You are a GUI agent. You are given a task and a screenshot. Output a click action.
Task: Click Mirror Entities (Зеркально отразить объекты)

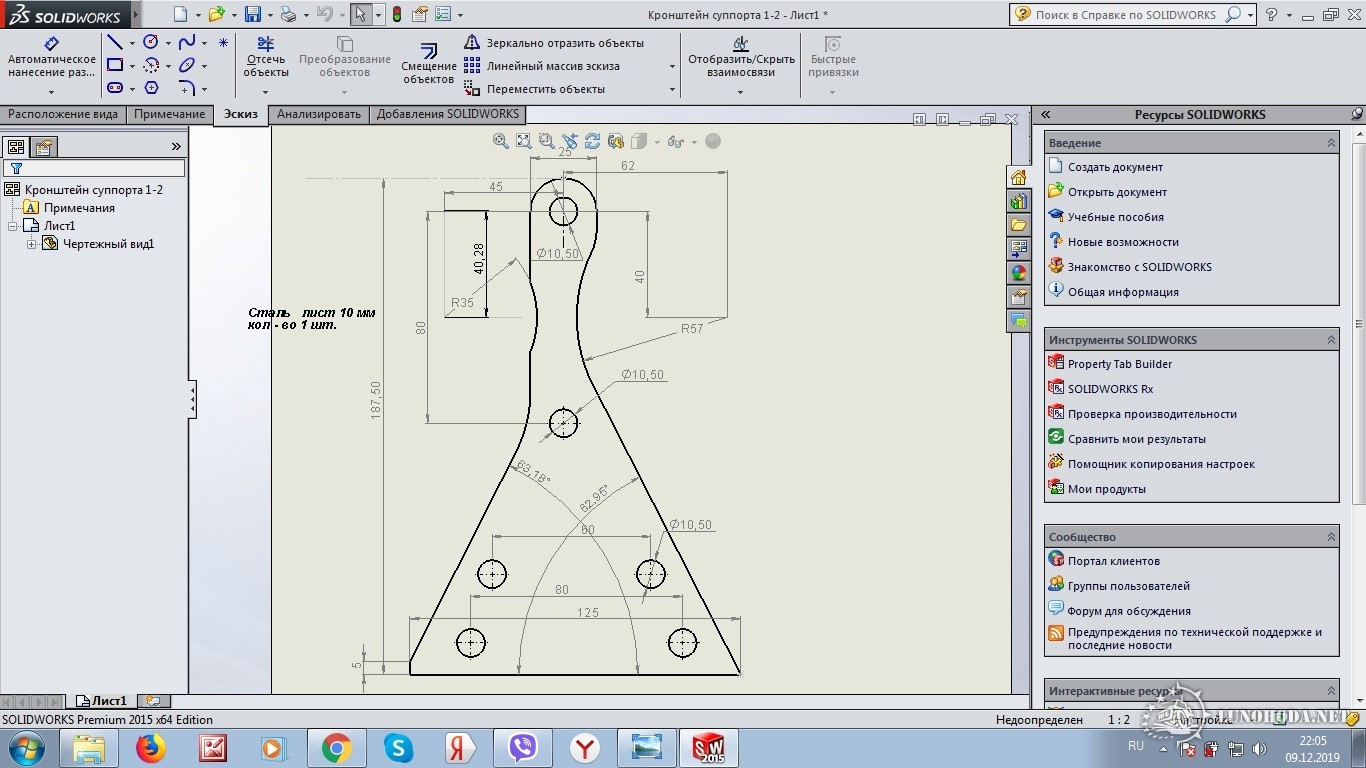[564, 43]
